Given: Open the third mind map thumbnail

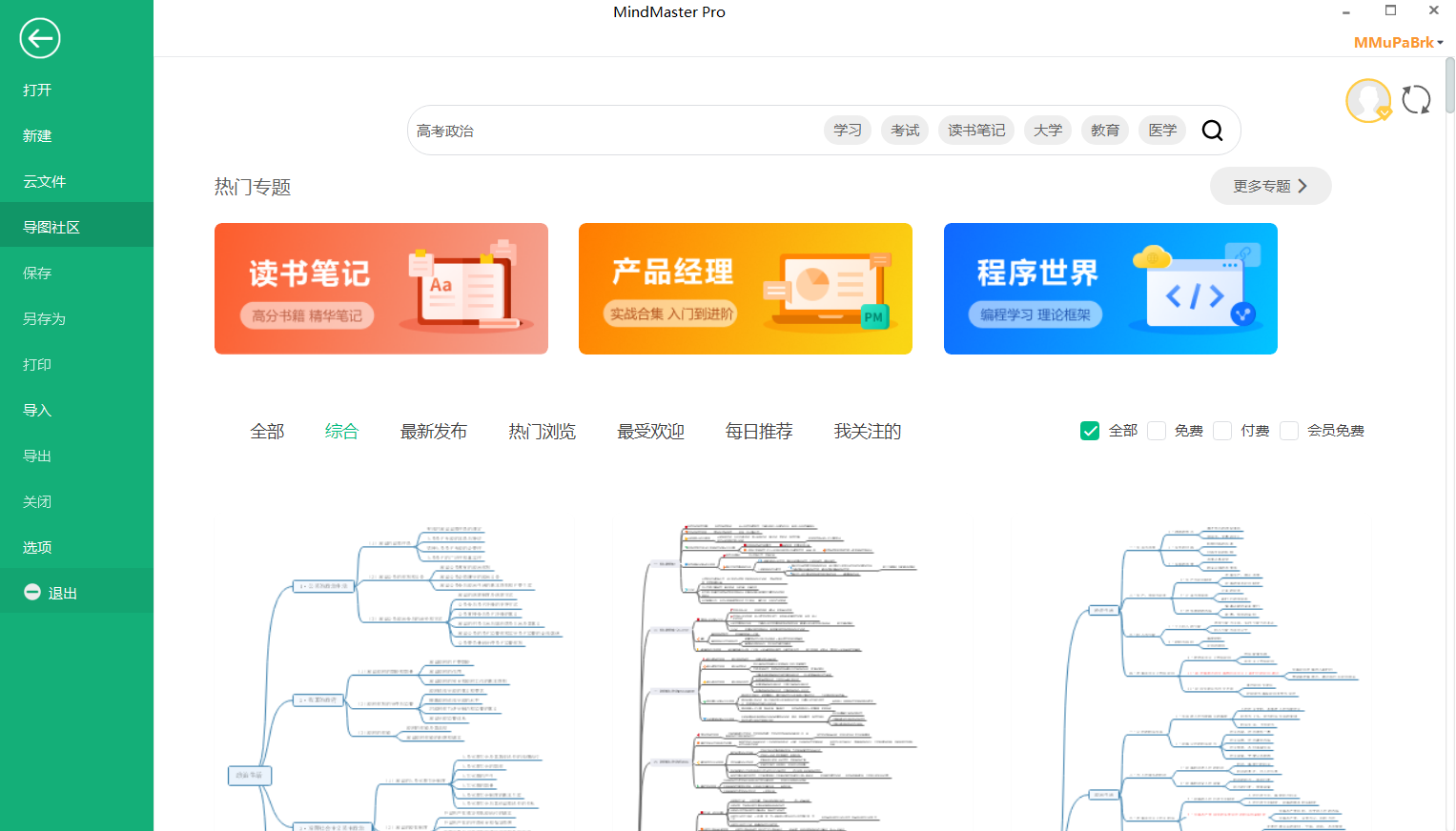Looking at the screenshot, I should pyautogui.click(x=1211, y=677).
